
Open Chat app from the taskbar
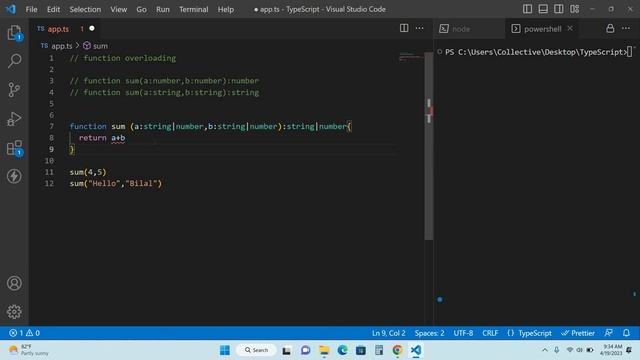pyautogui.click(x=305, y=350)
